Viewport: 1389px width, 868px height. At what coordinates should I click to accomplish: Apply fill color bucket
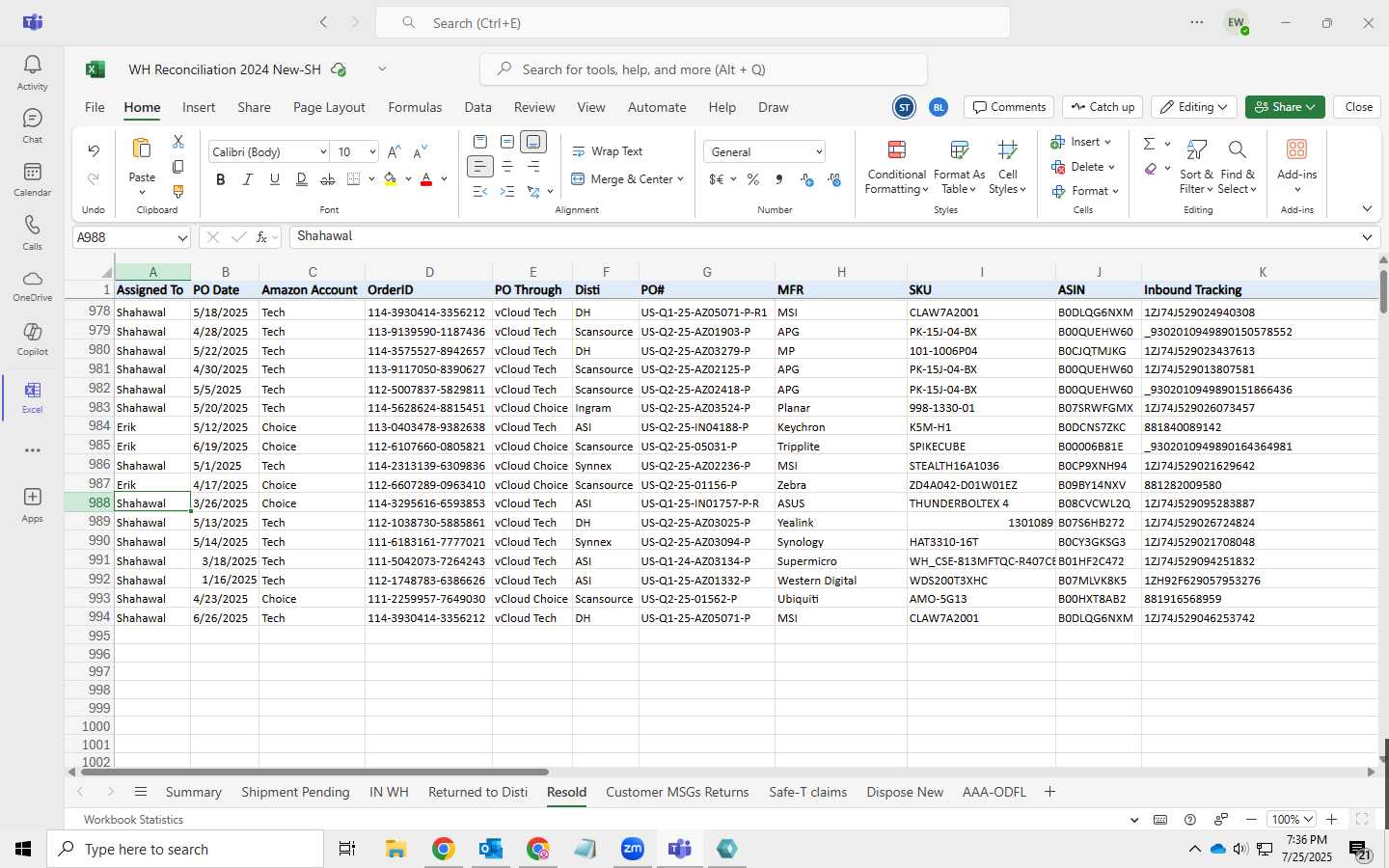click(391, 179)
